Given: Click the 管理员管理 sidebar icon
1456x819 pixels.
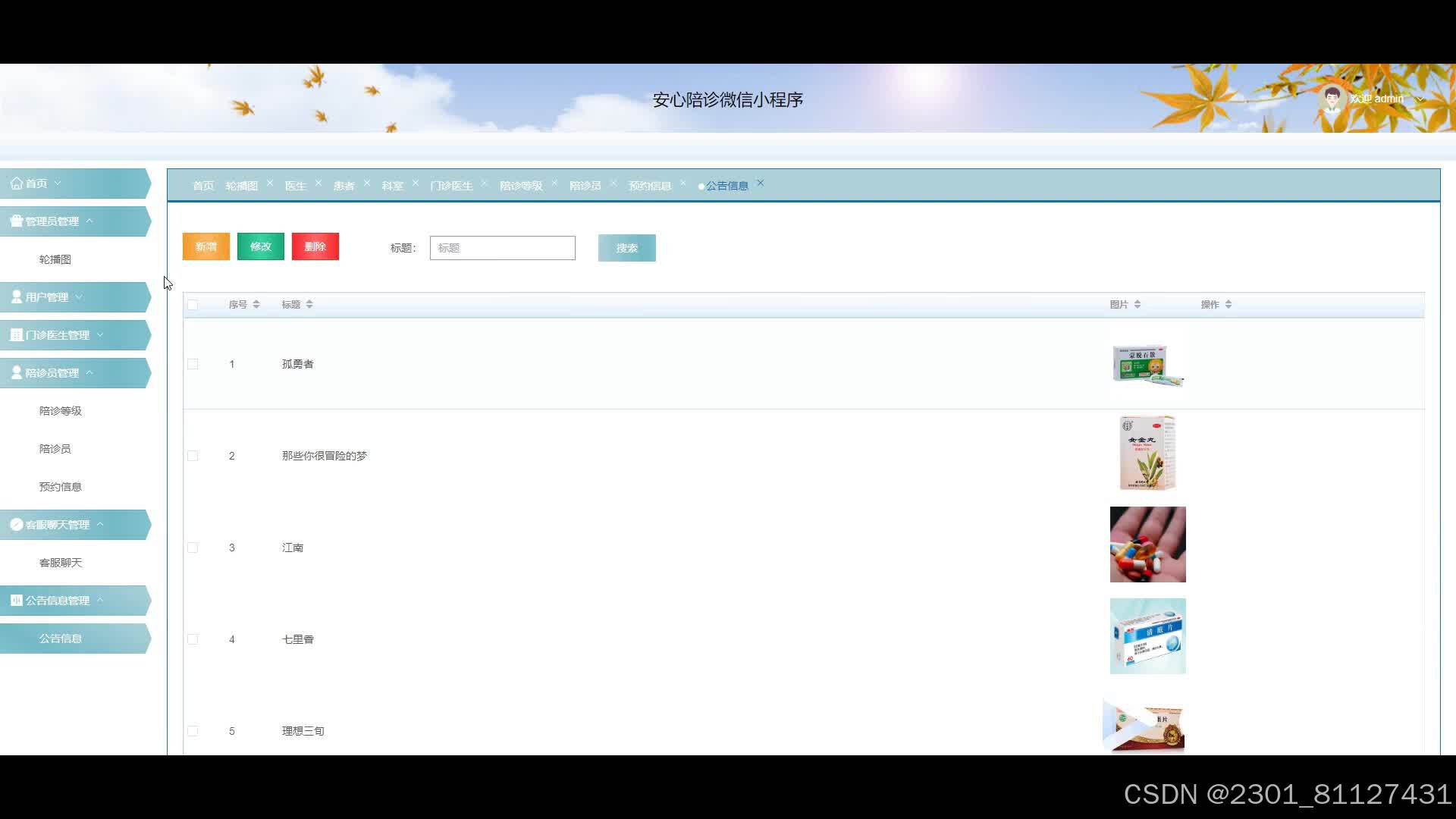Looking at the screenshot, I should tap(17, 221).
